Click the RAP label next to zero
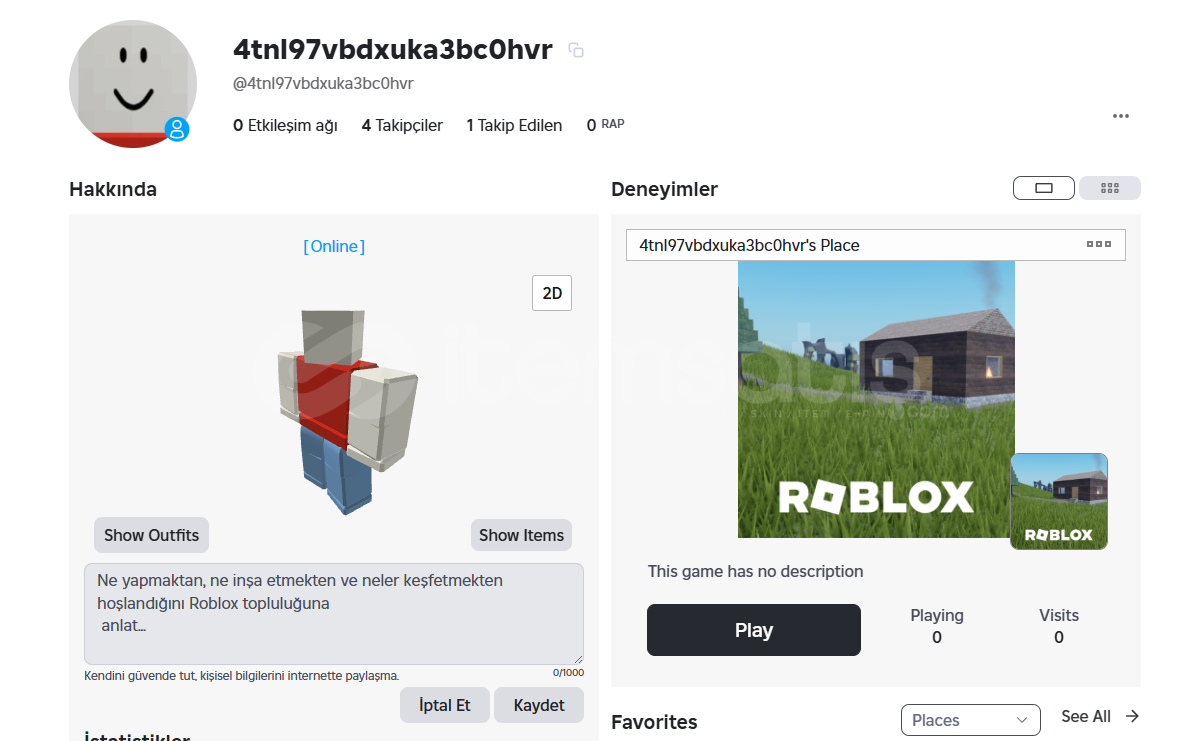 coord(613,124)
